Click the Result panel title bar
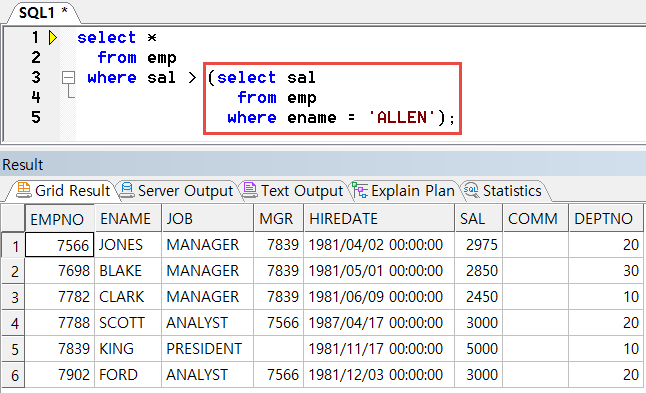Screen dimensions: 646x393 click(x=323, y=164)
